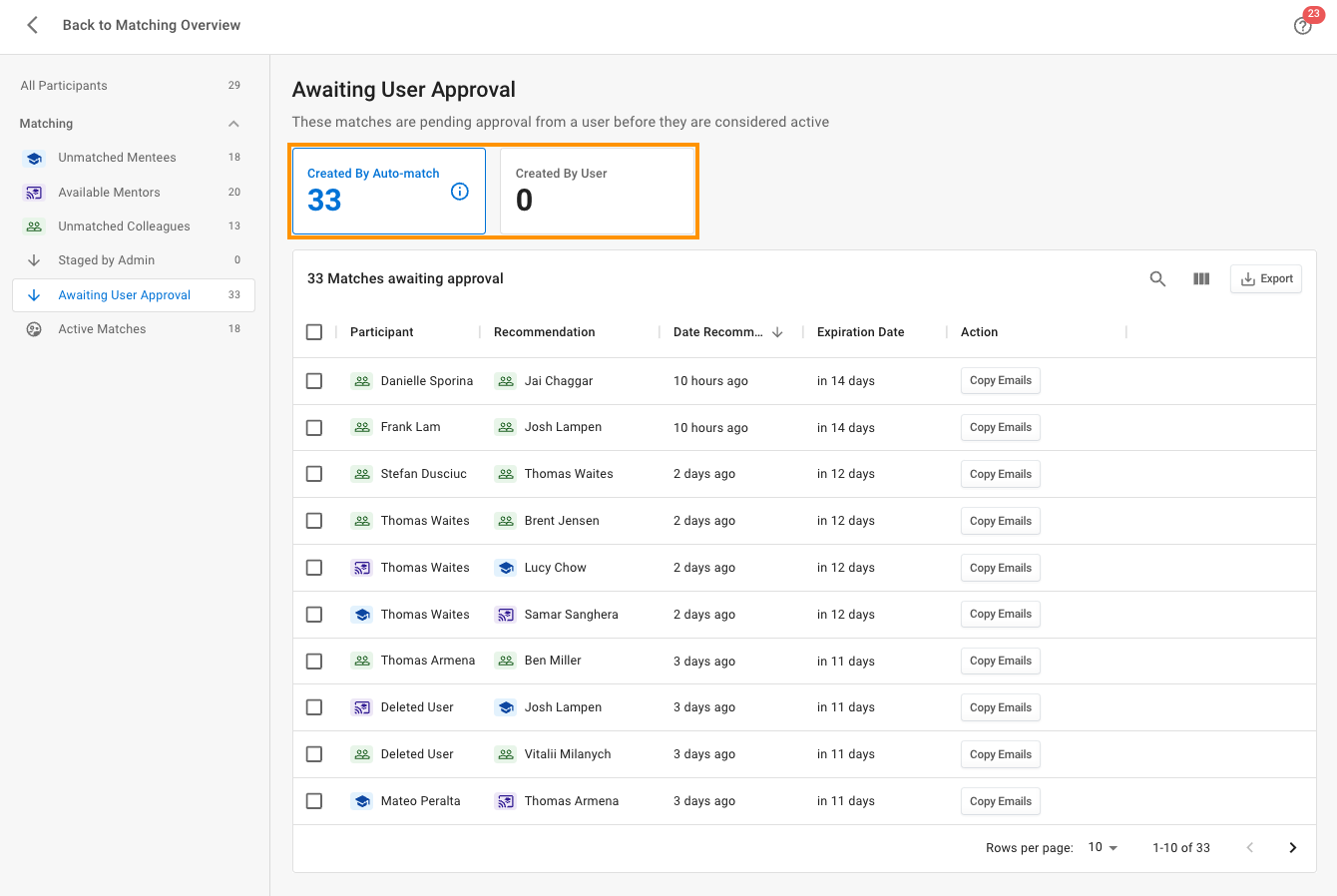Copy Emails for Thomas Armena–Ben Miller row
This screenshot has height=896, width=1337.
(x=1001, y=661)
